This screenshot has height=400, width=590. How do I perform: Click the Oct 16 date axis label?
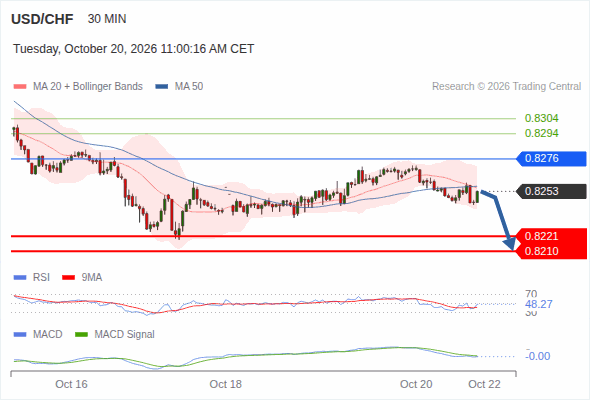tap(71, 384)
